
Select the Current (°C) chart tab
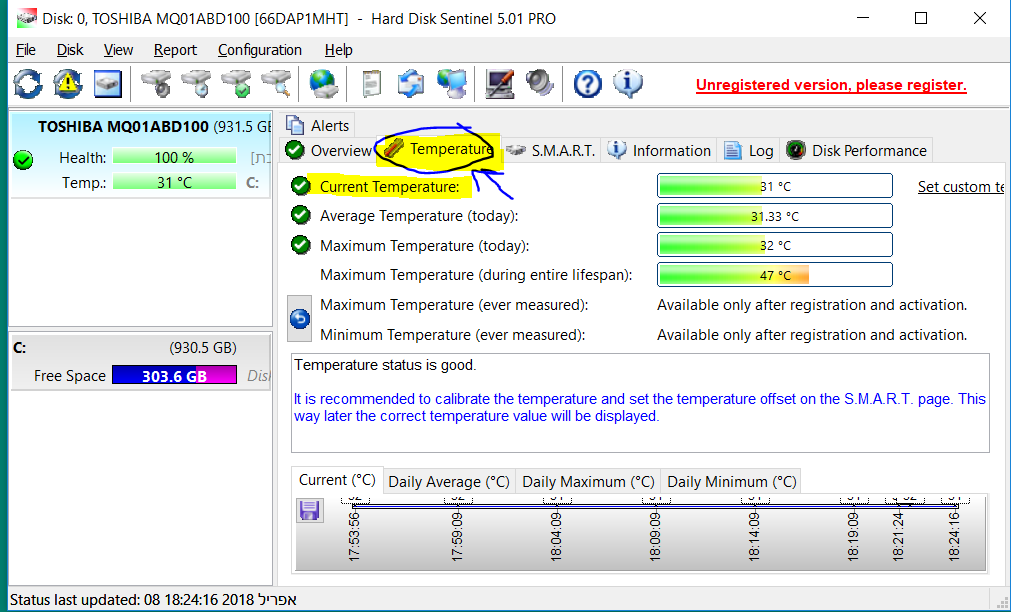coord(337,480)
